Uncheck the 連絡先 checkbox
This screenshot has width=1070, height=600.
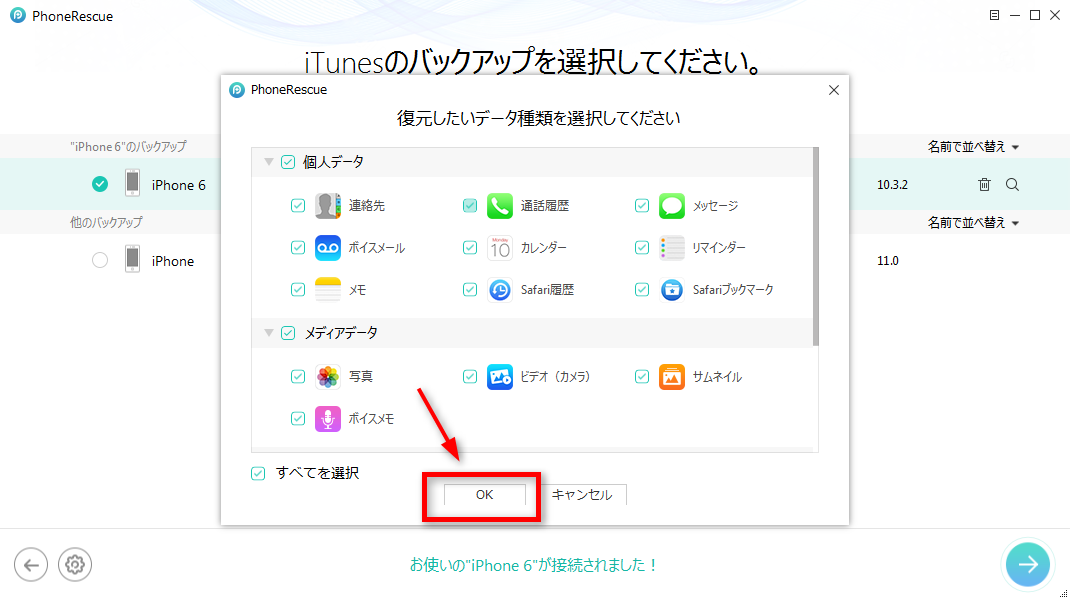tap(298, 205)
